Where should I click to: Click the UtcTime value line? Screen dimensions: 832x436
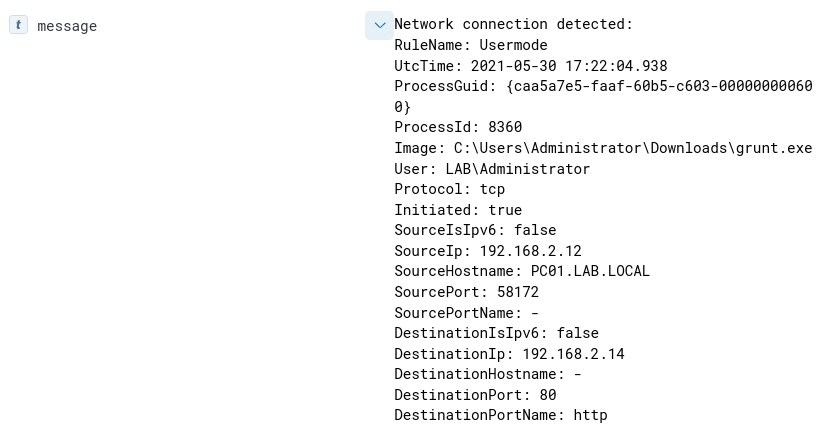tap(530, 66)
